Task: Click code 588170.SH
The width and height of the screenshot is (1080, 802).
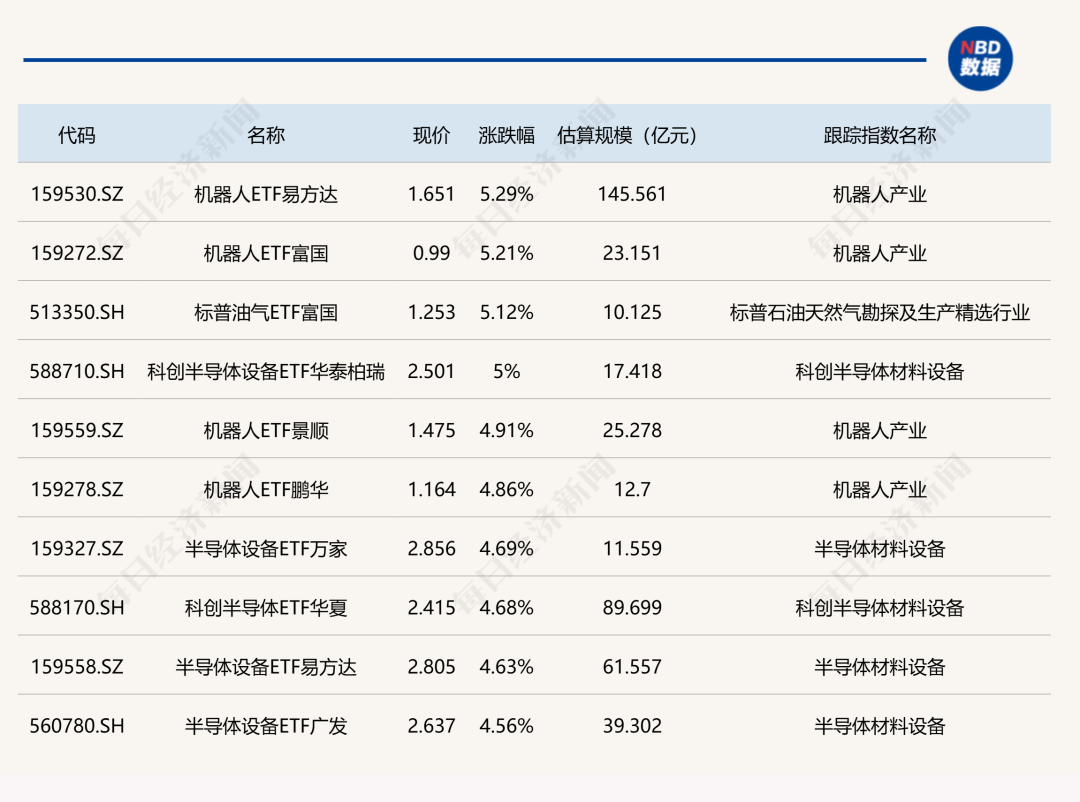Action: point(76,608)
